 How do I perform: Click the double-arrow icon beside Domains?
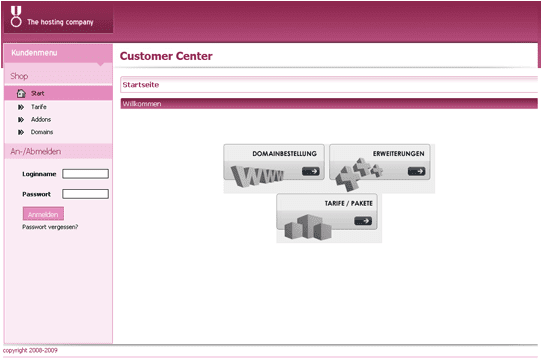(21, 132)
